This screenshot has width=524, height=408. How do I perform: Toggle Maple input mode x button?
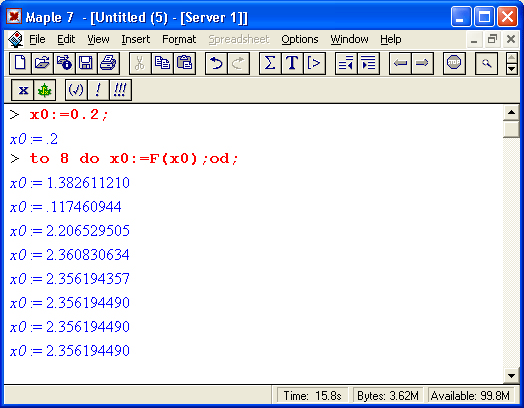(x=22, y=90)
